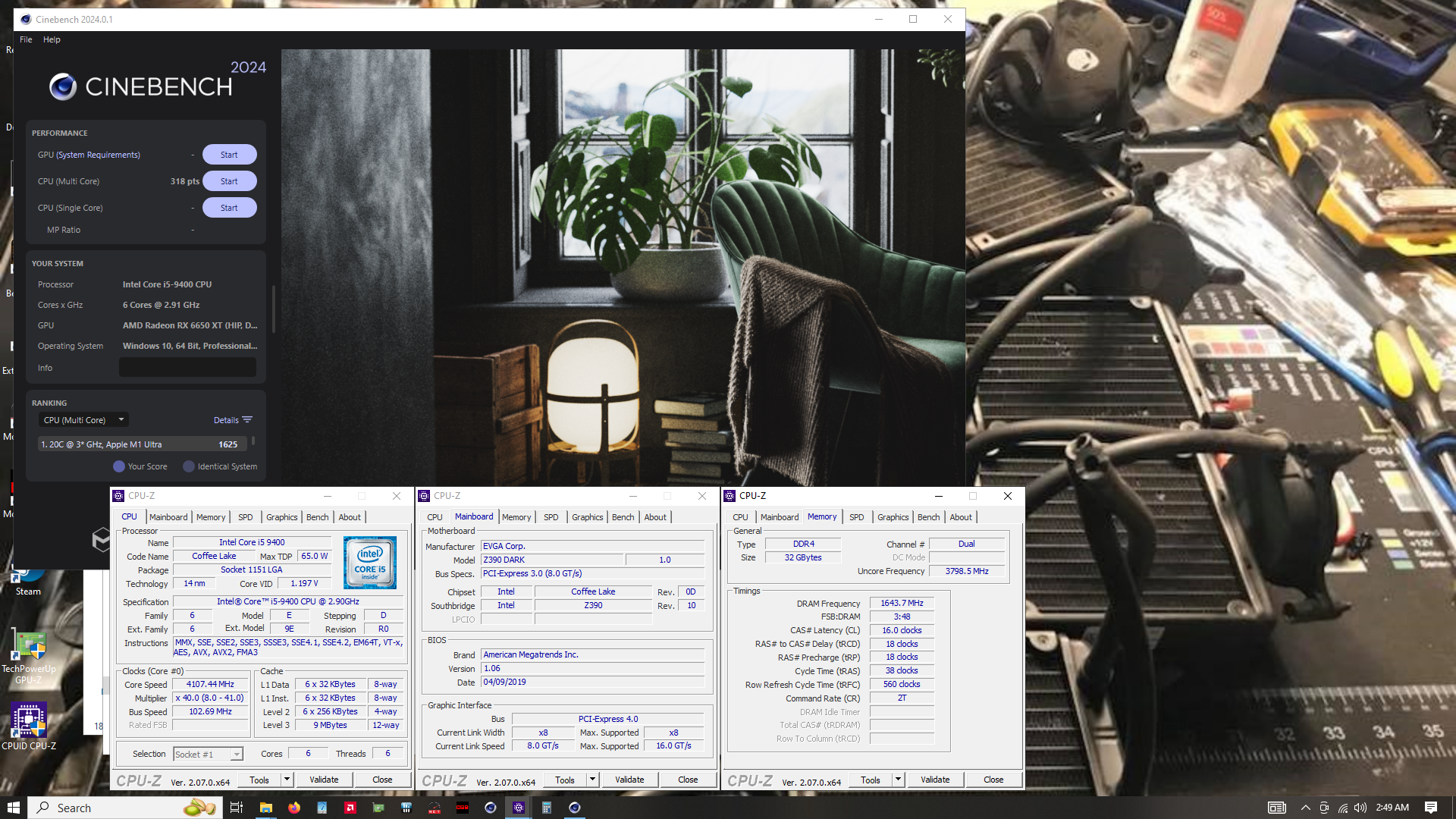
Task: Click the Meet Now camera tray icon
Action: (x=1324, y=808)
